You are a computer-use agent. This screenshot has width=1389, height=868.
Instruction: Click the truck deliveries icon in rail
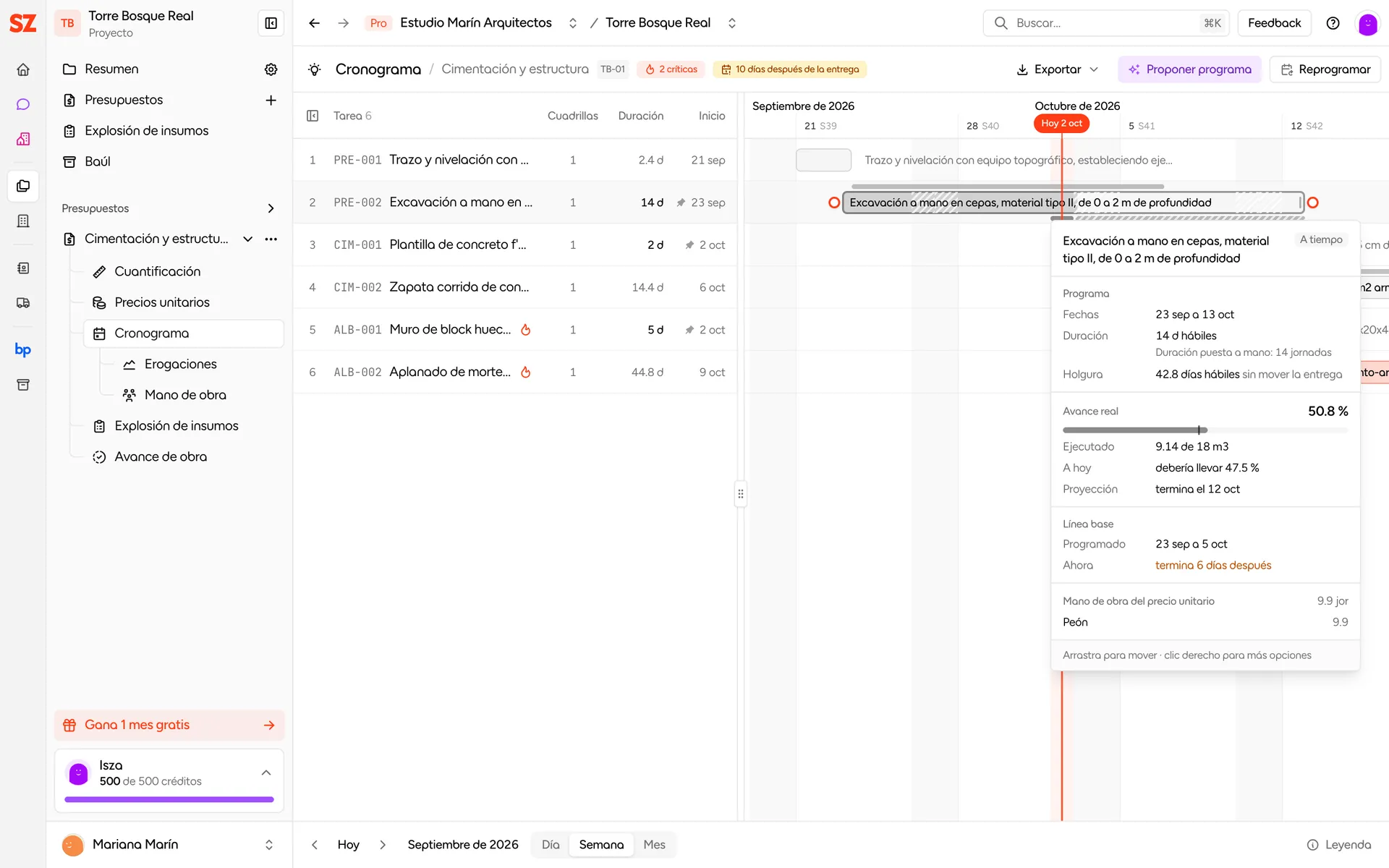click(23, 303)
